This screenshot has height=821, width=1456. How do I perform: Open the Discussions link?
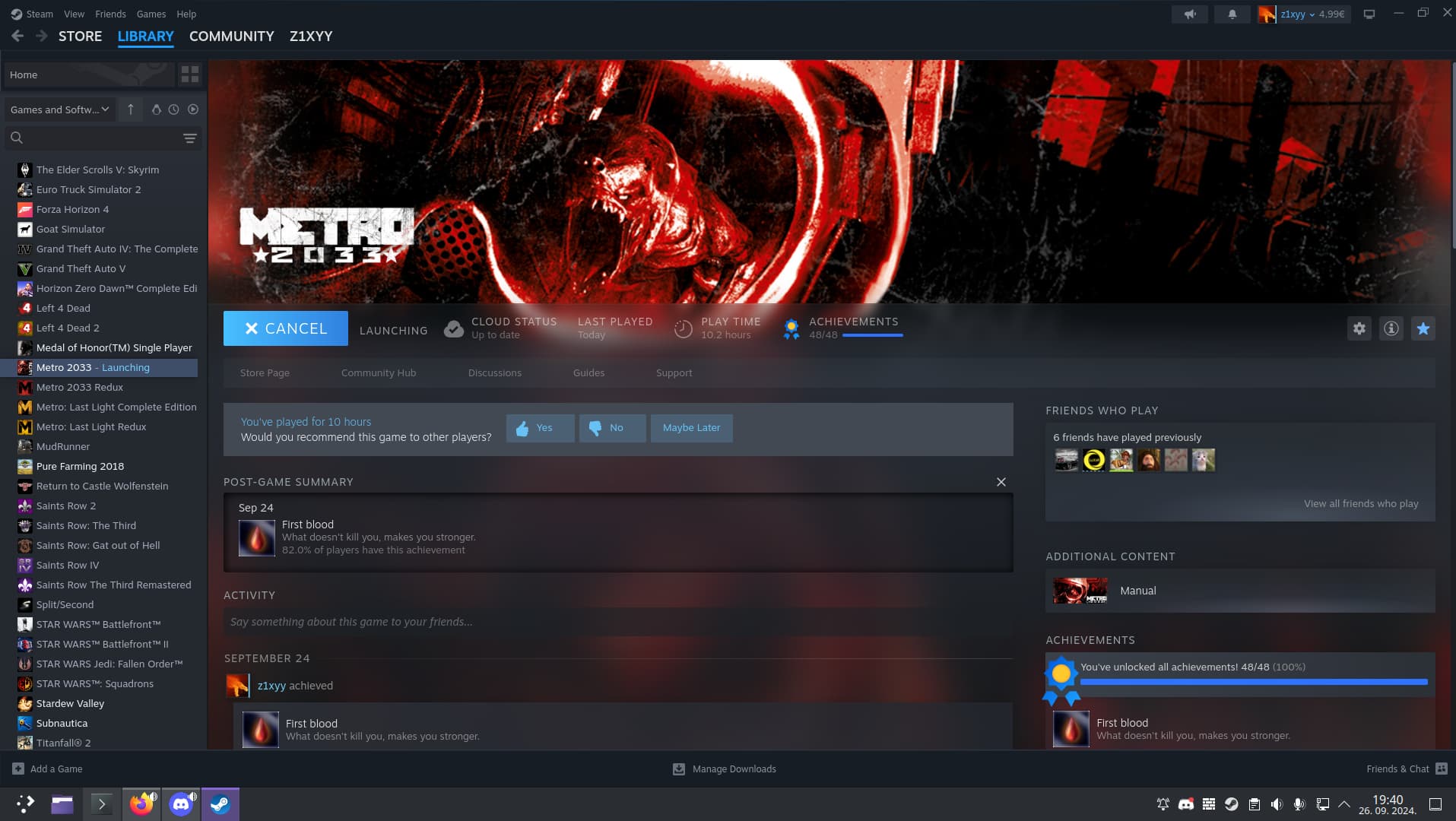point(495,372)
